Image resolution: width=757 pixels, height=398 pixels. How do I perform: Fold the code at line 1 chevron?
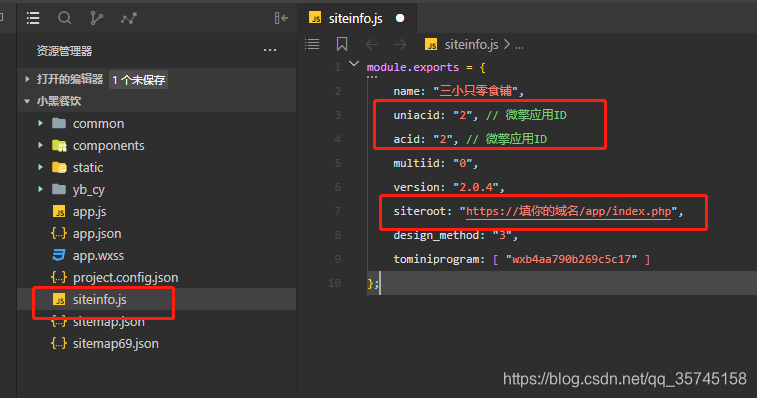click(354, 64)
